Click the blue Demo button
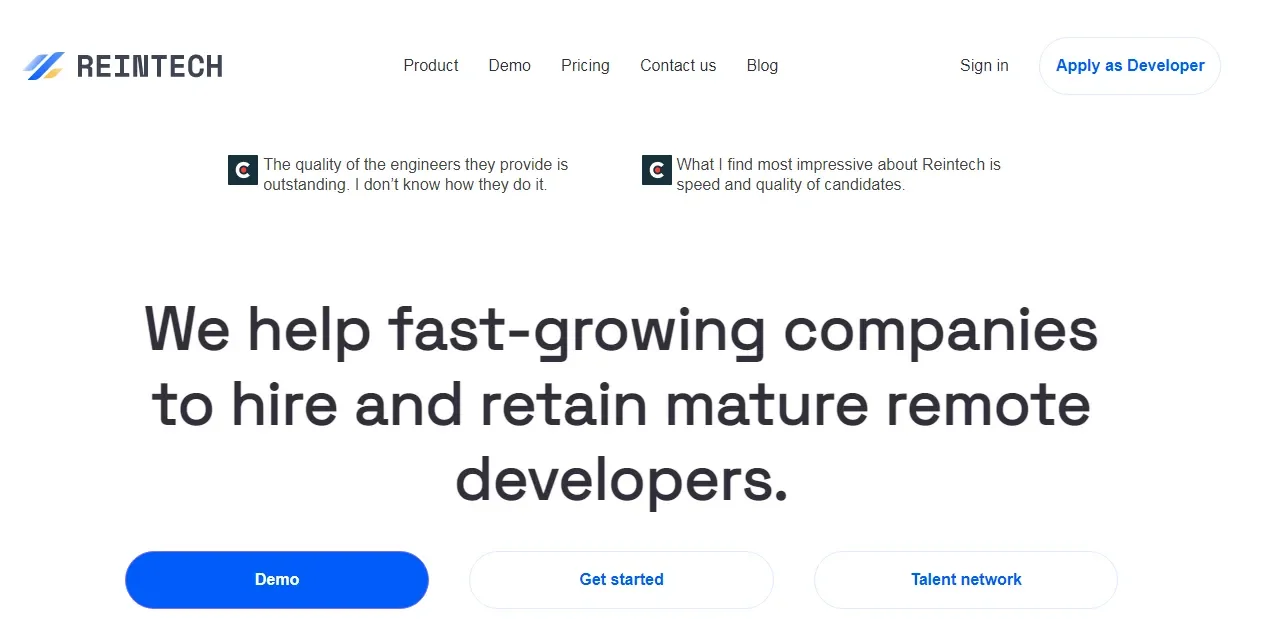 [277, 580]
